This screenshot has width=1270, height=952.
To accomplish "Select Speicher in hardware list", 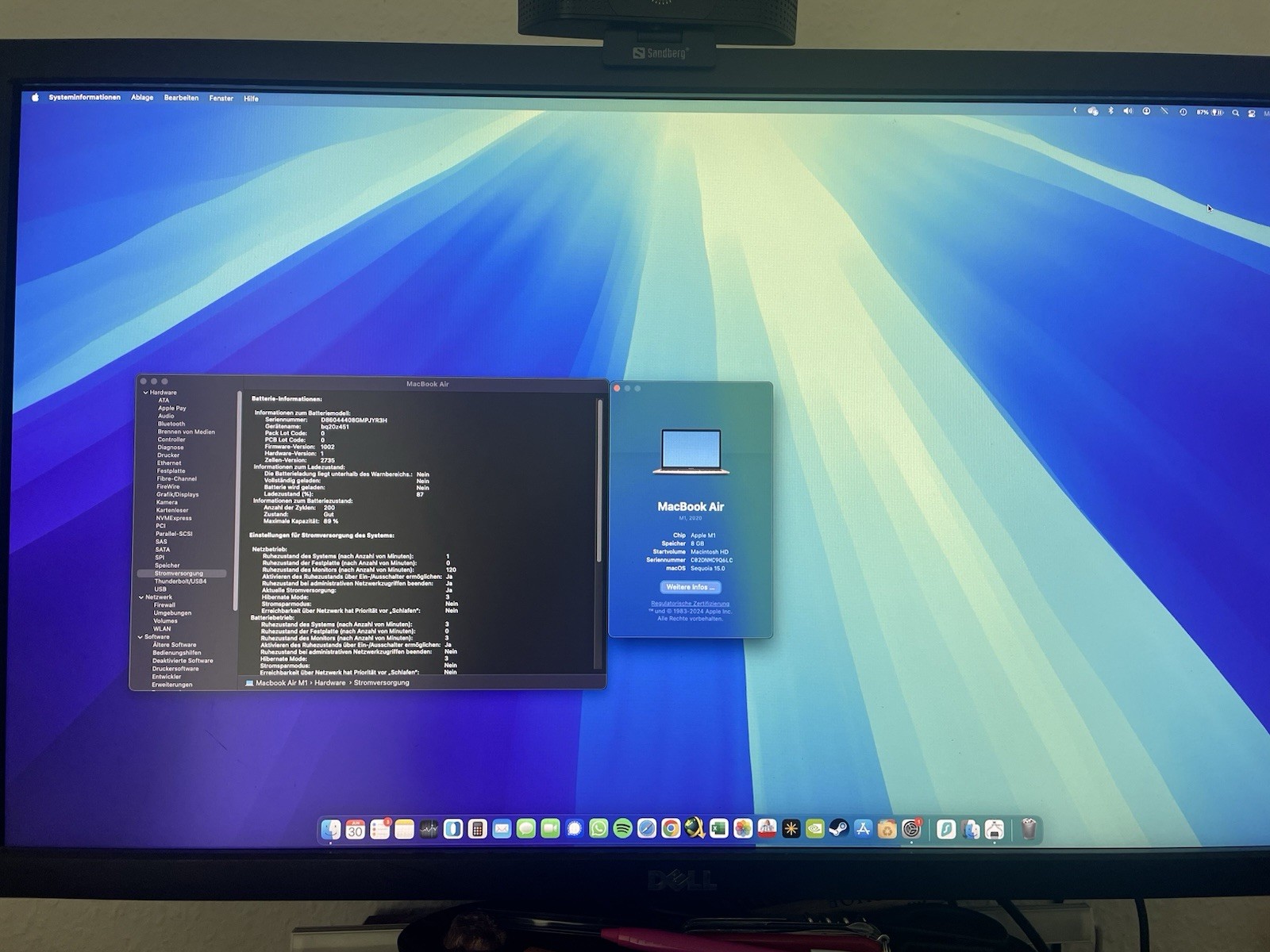I will [x=167, y=566].
